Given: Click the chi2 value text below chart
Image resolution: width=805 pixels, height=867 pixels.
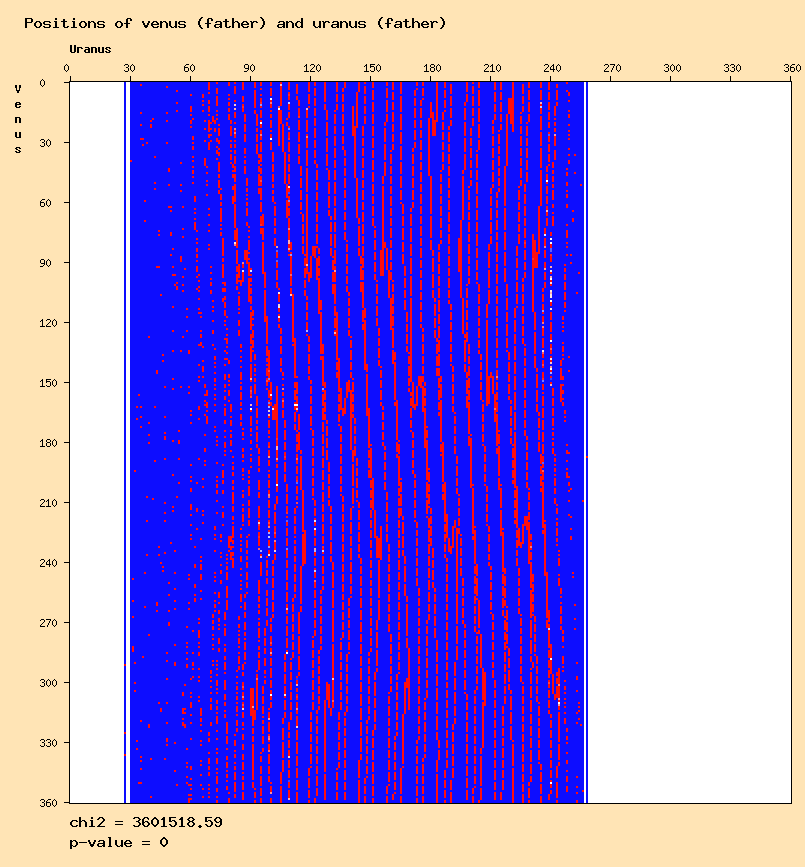Looking at the screenshot, I should coord(146,822).
